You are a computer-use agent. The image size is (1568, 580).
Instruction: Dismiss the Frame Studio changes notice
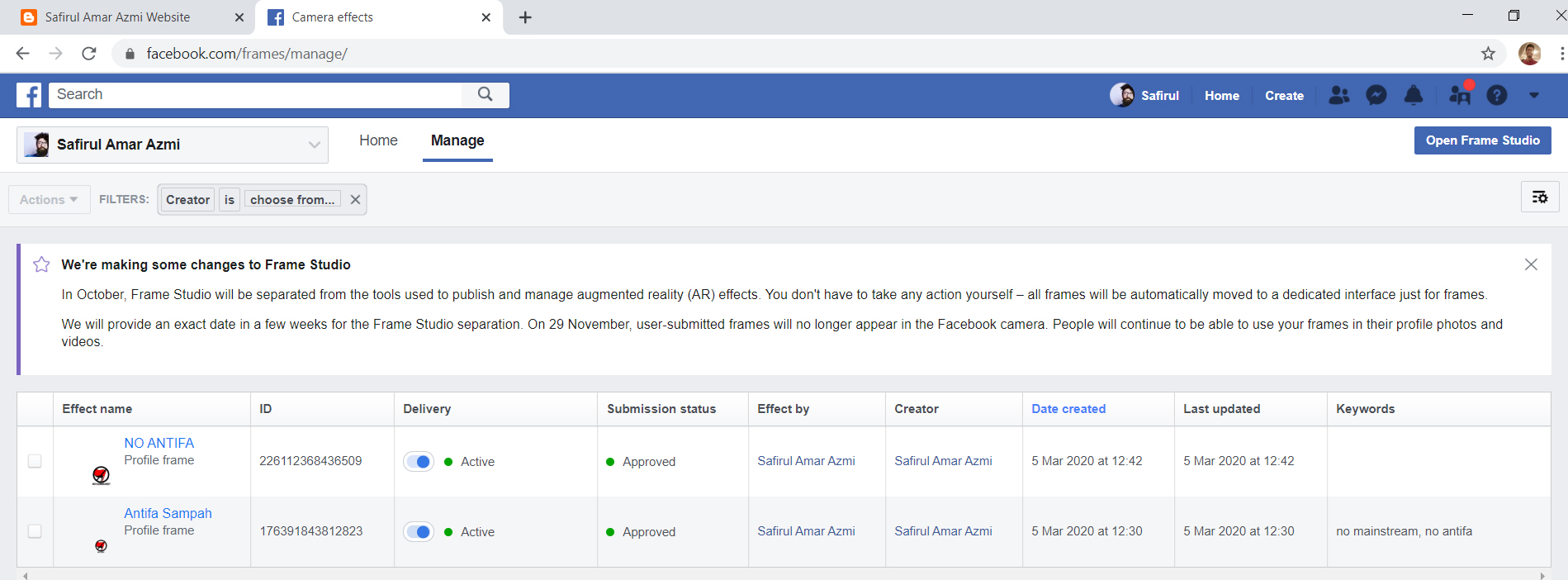(x=1531, y=264)
